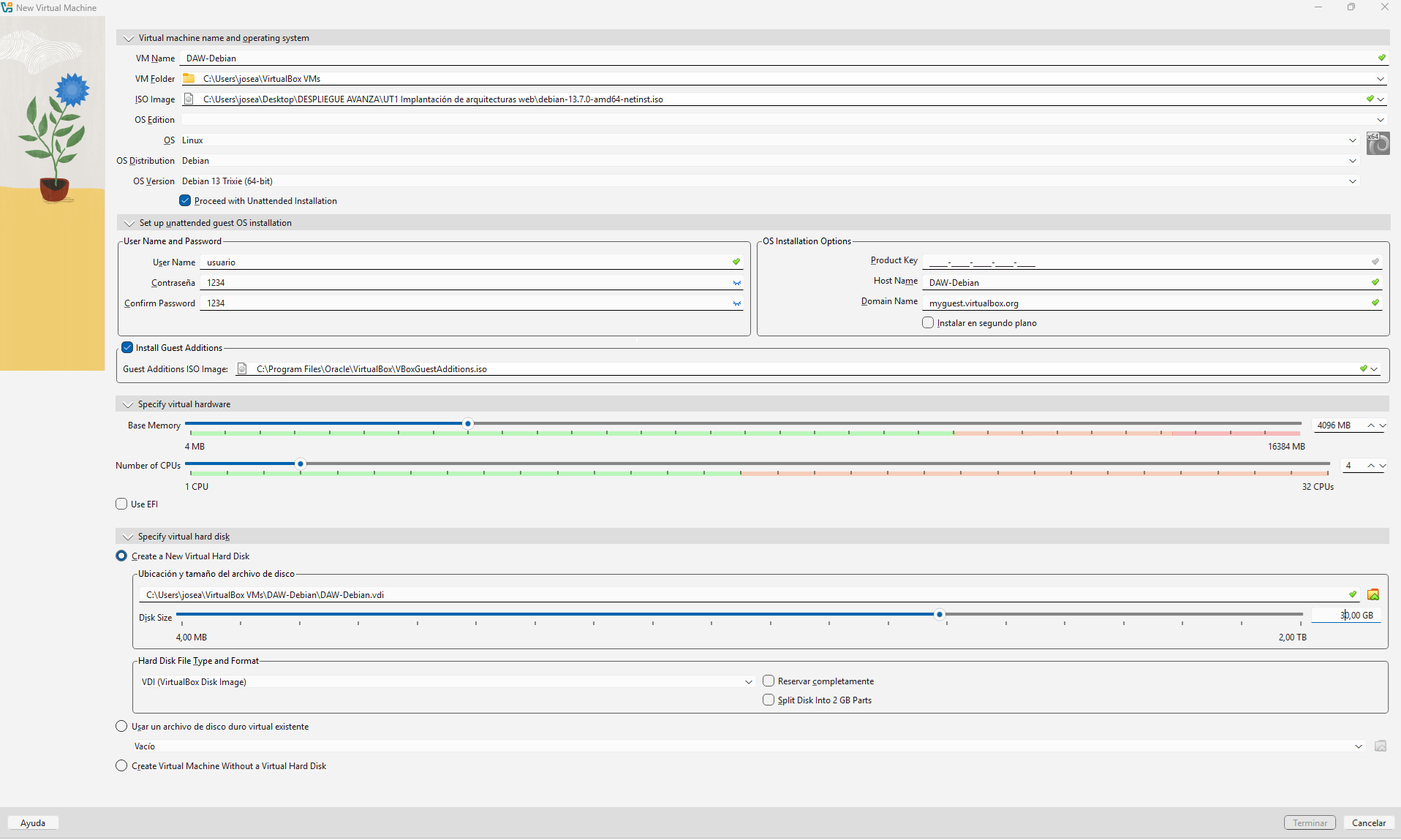
Task: Select Create a New Virtual Hard Disk
Action: [121, 556]
